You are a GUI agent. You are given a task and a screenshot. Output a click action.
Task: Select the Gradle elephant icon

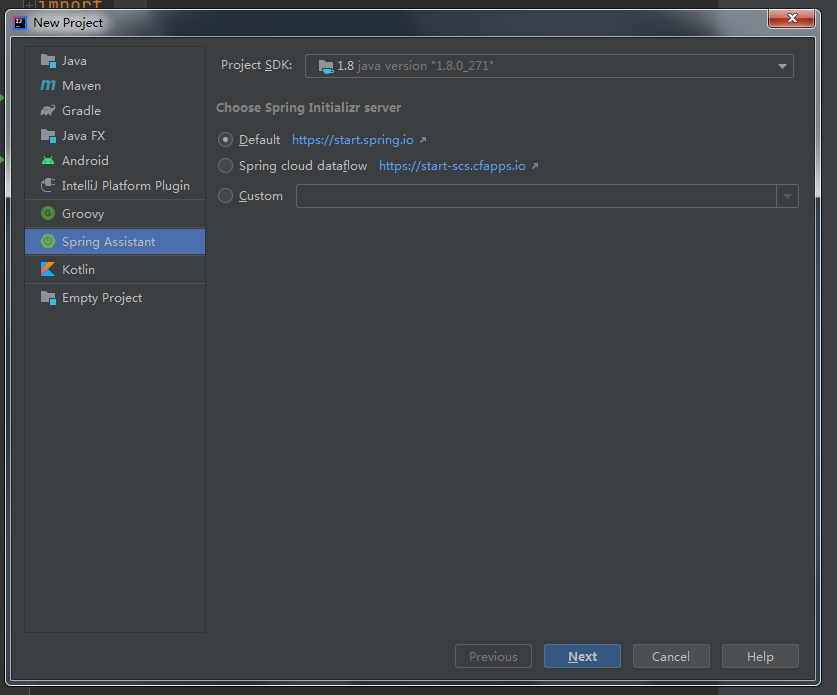pyautogui.click(x=47, y=110)
